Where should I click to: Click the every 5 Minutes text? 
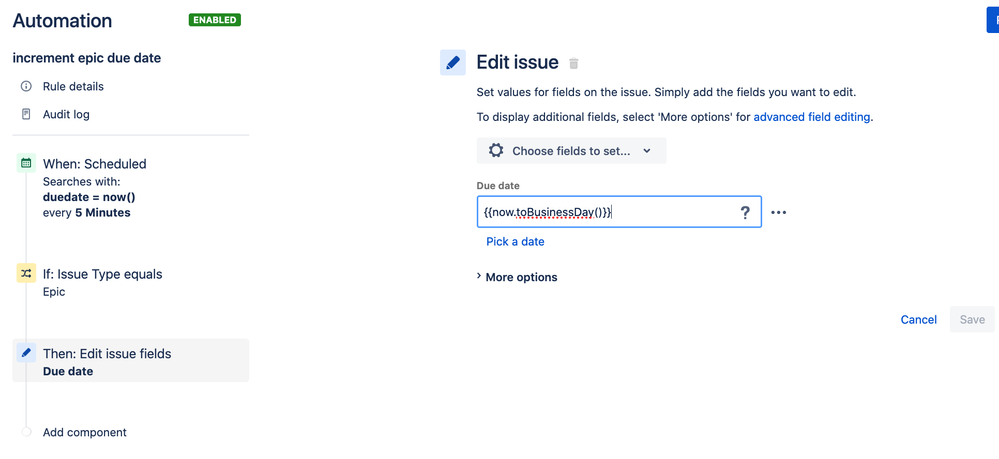(87, 212)
